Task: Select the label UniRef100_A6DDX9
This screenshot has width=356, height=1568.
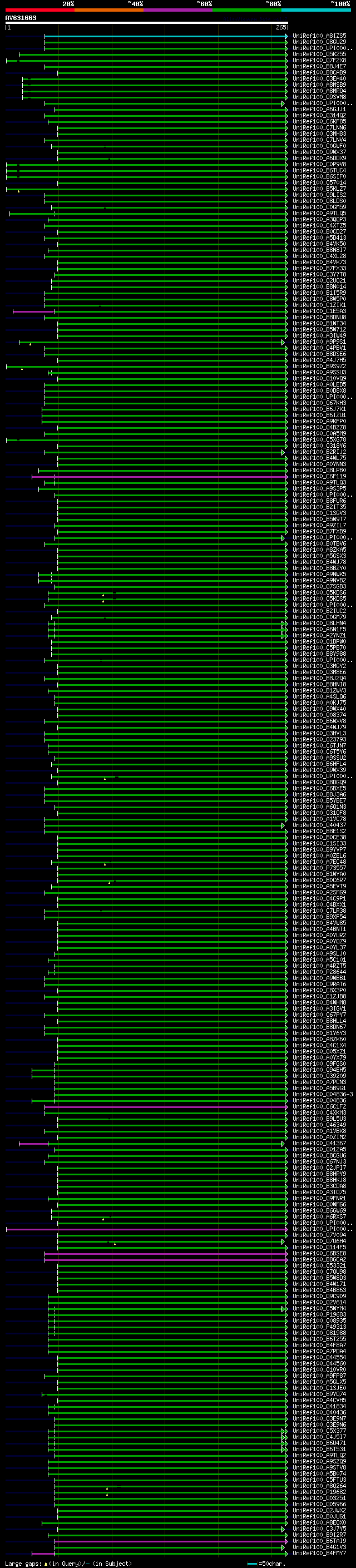Action: (319, 159)
